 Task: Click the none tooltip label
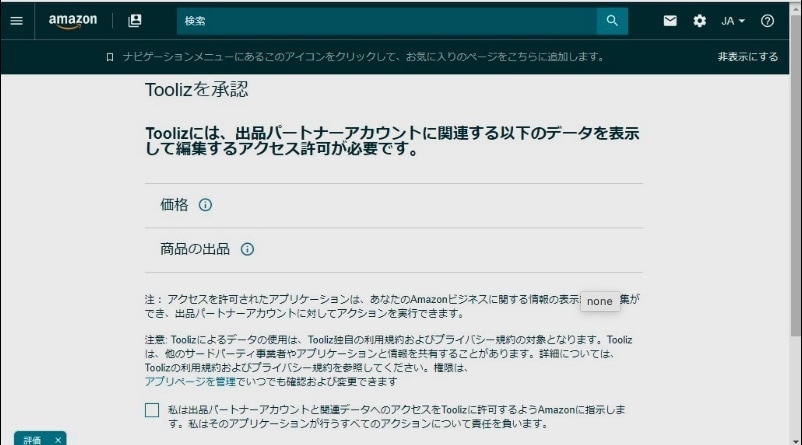(600, 301)
